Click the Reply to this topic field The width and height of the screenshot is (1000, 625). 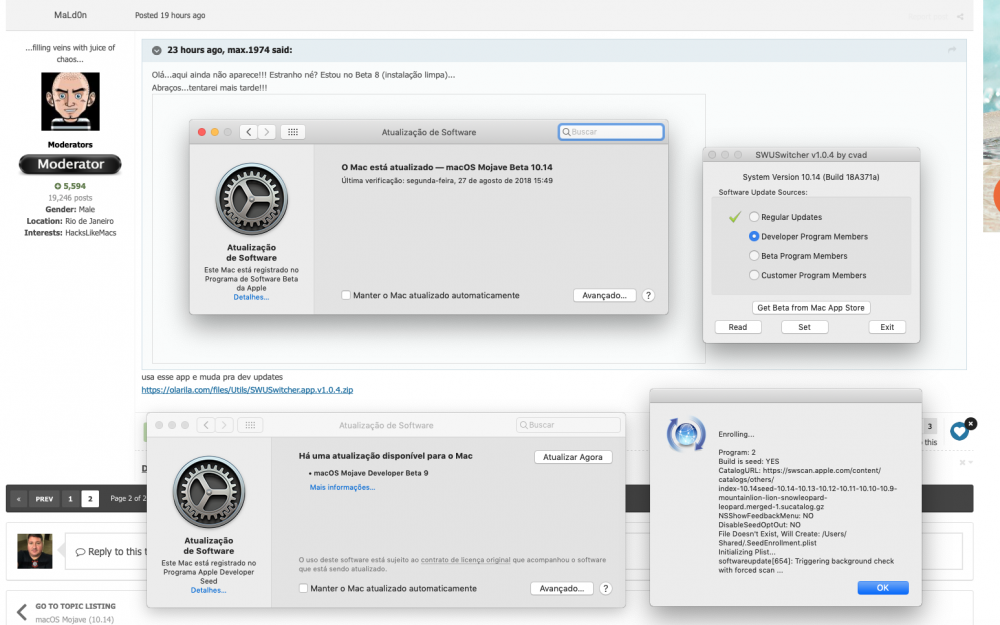[x=513, y=551]
